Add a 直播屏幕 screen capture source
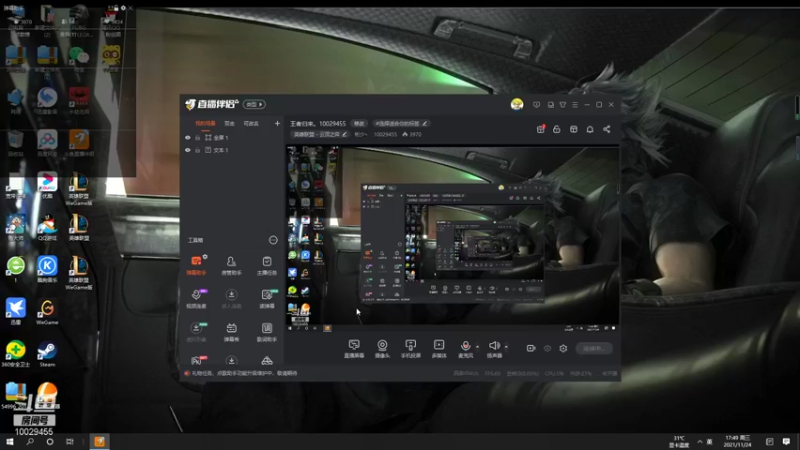The image size is (800, 450). (354, 349)
